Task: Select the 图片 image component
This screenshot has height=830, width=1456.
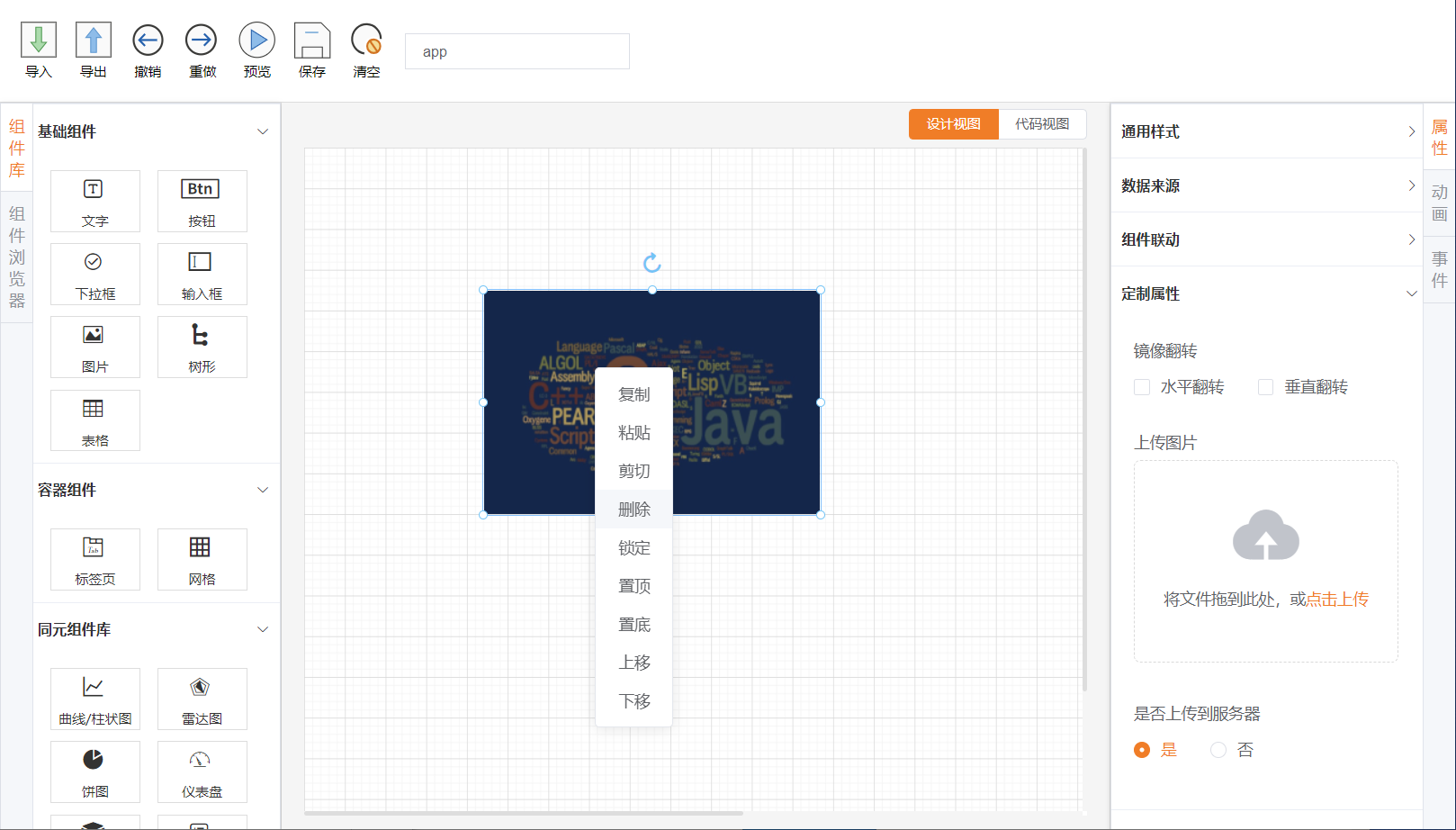Action: pos(95,347)
